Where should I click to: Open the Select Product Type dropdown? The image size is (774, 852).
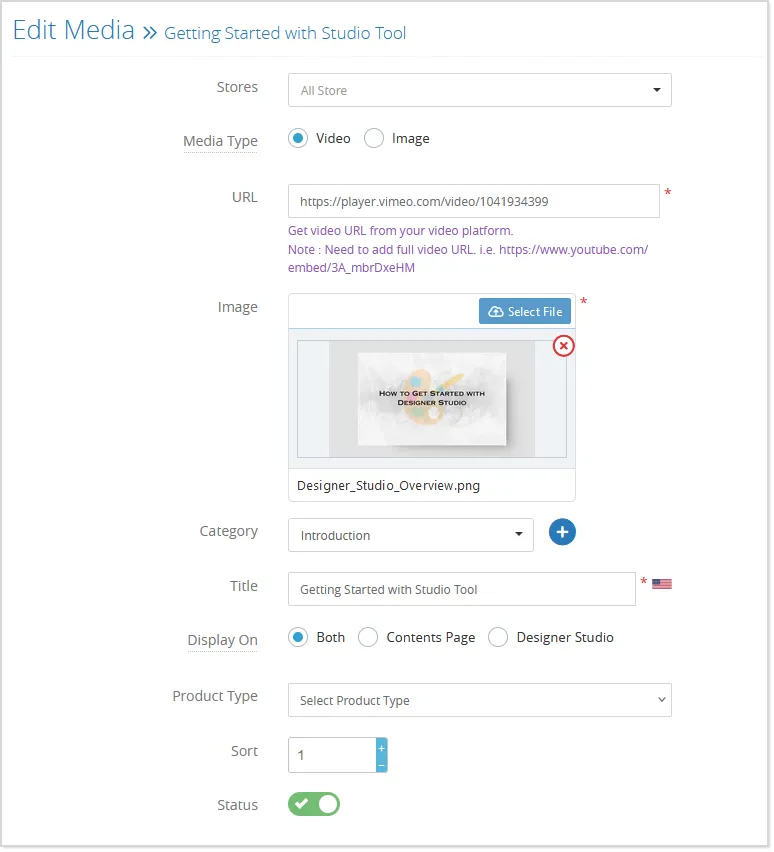click(x=481, y=702)
